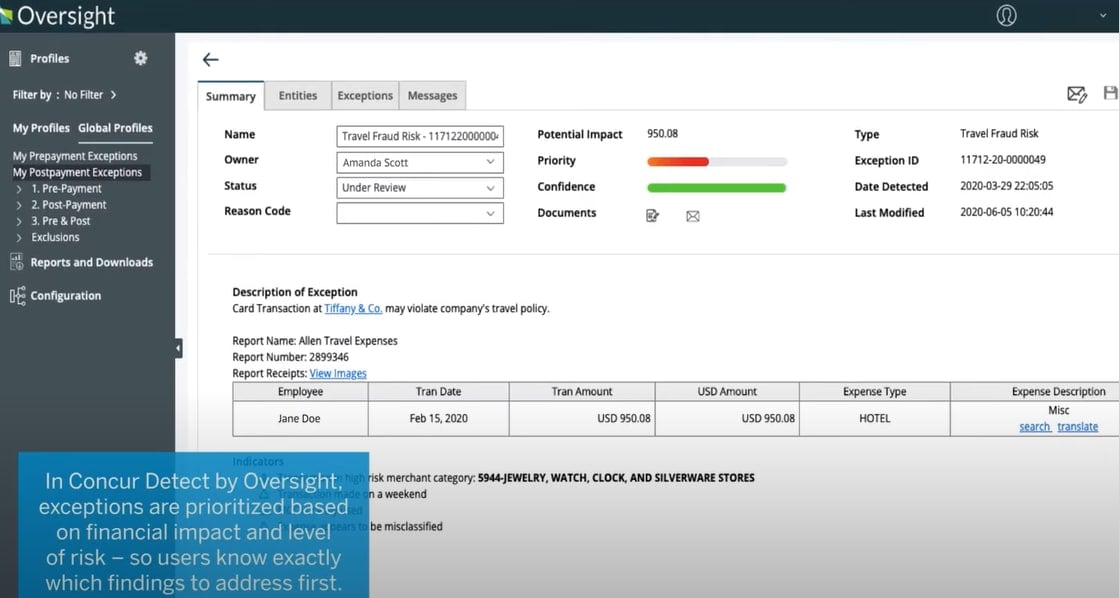
Task: Open the Documents envelope icon
Action: [692, 216]
